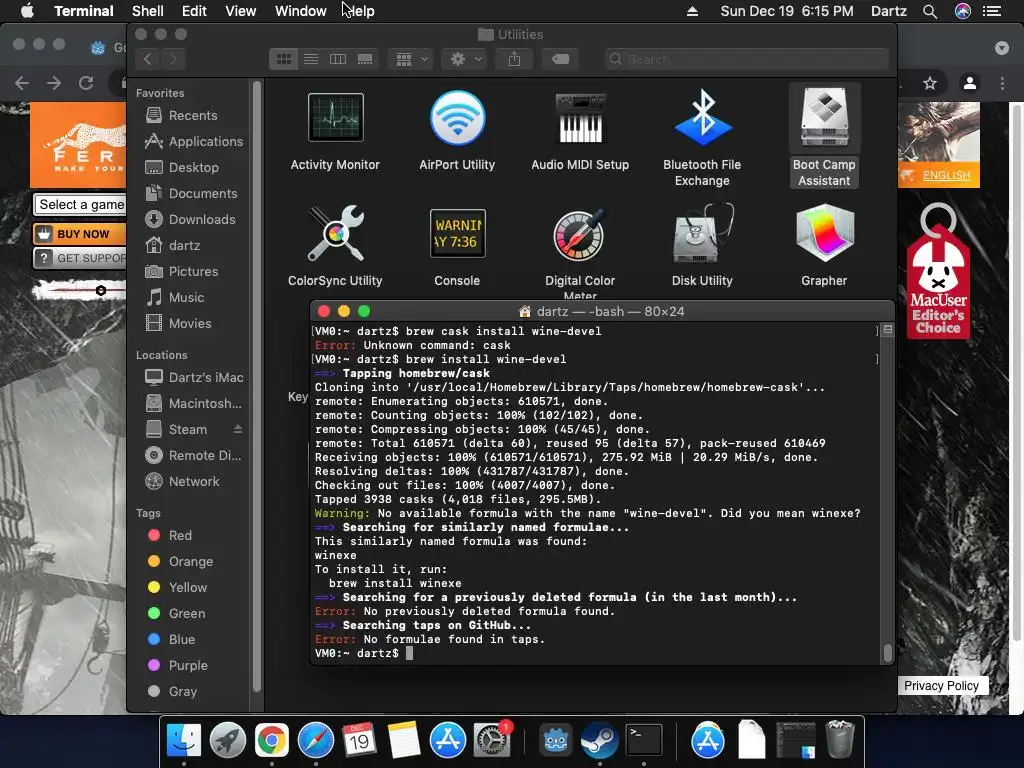This screenshot has height=768, width=1024.
Task: Open the Finder action gear menu
Action: click(x=465, y=59)
